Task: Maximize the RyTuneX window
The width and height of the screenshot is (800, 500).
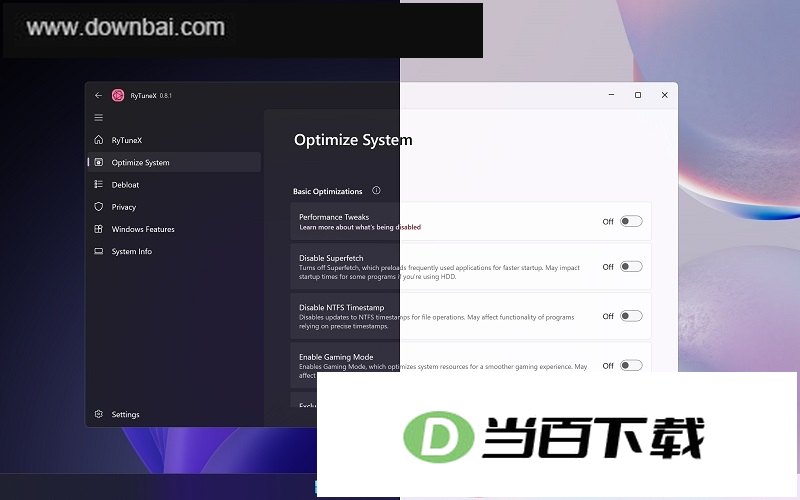Action: tap(638, 95)
